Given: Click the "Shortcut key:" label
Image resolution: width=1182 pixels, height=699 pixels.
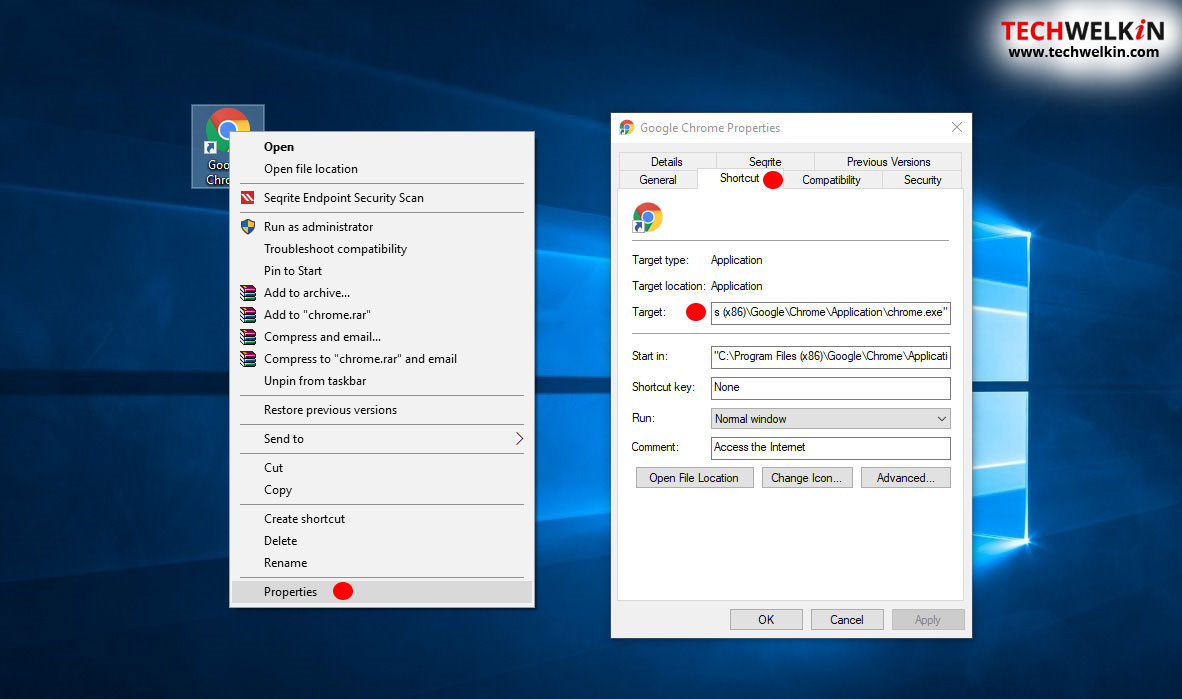Looking at the screenshot, I should click(663, 388).
